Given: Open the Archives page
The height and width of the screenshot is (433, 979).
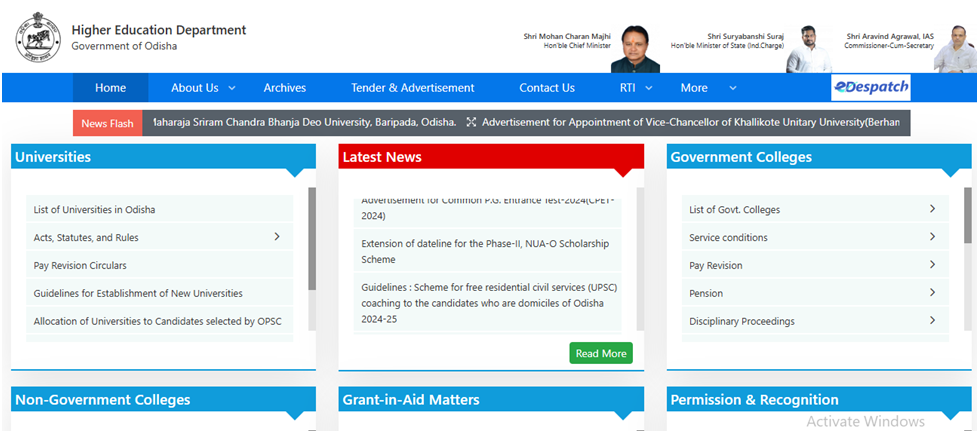Looking at the screenshot, I should (285, 88).
